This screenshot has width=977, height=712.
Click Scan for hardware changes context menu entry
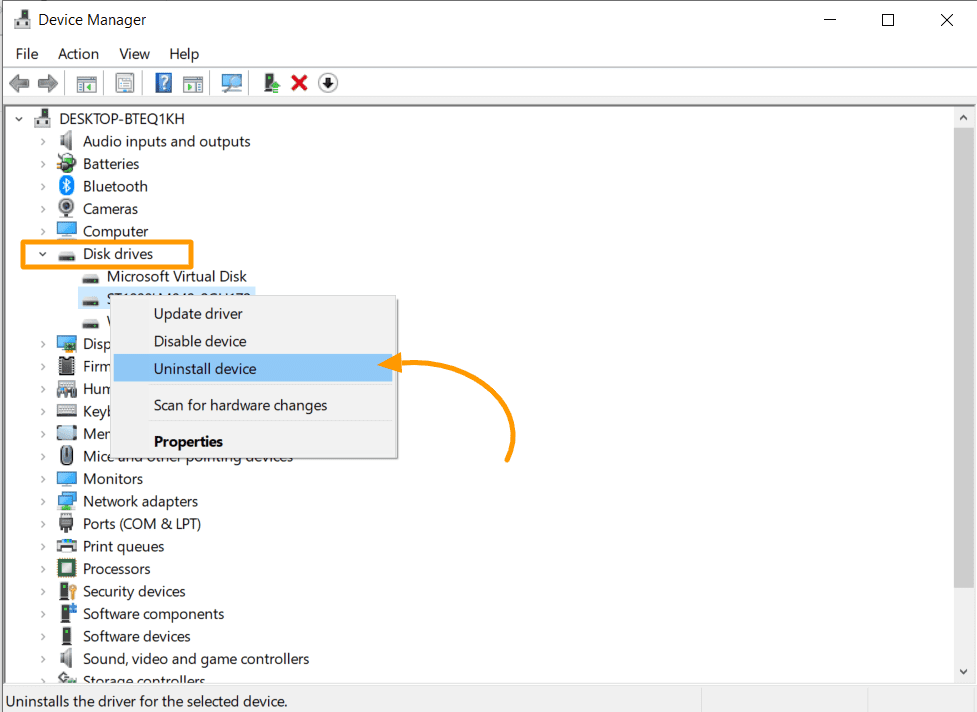tap(244, 405)
